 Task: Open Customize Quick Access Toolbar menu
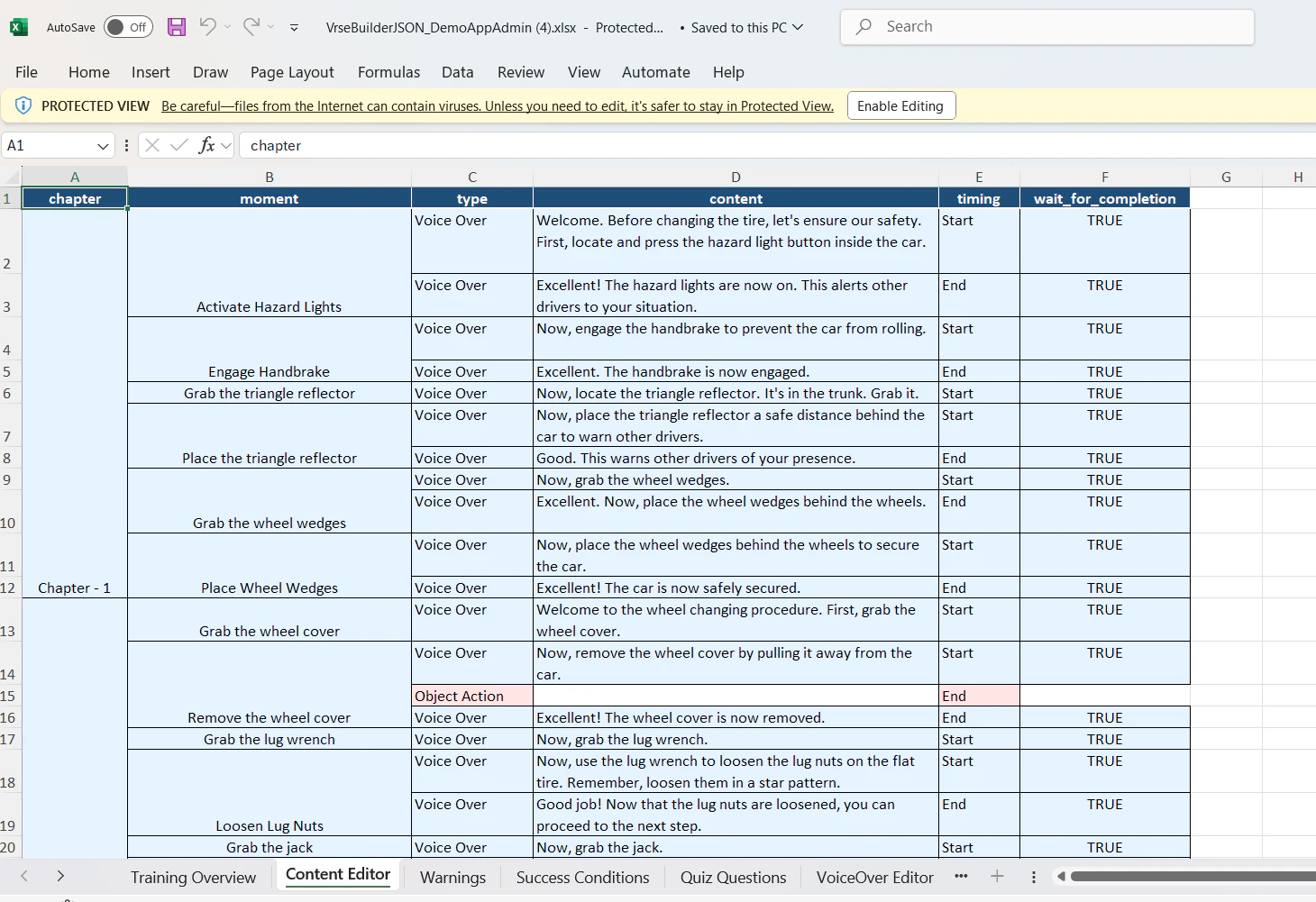(294, 28)
